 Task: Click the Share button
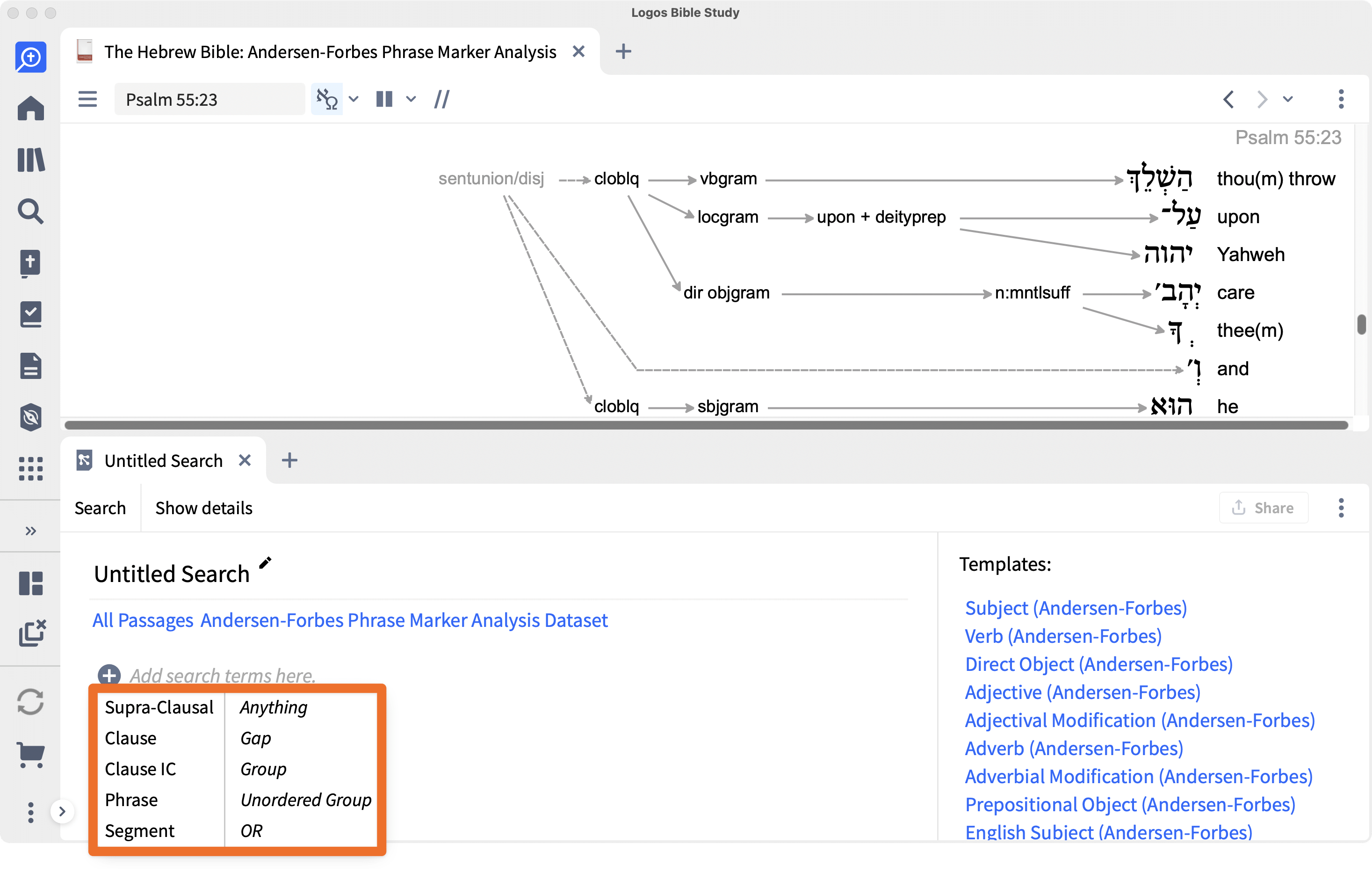pos(1263,508)
